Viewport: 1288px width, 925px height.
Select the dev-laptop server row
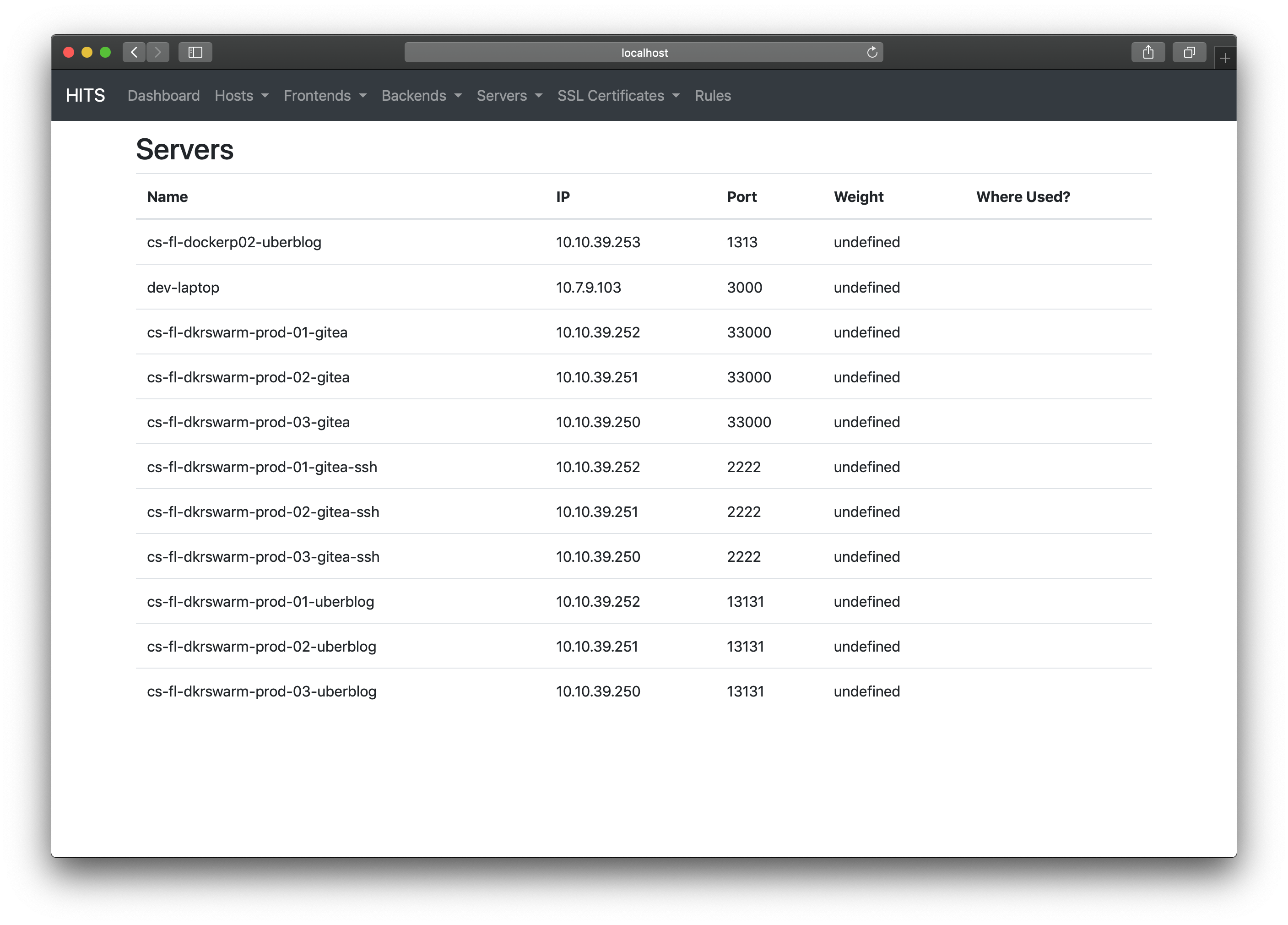(x=183, y=288)
